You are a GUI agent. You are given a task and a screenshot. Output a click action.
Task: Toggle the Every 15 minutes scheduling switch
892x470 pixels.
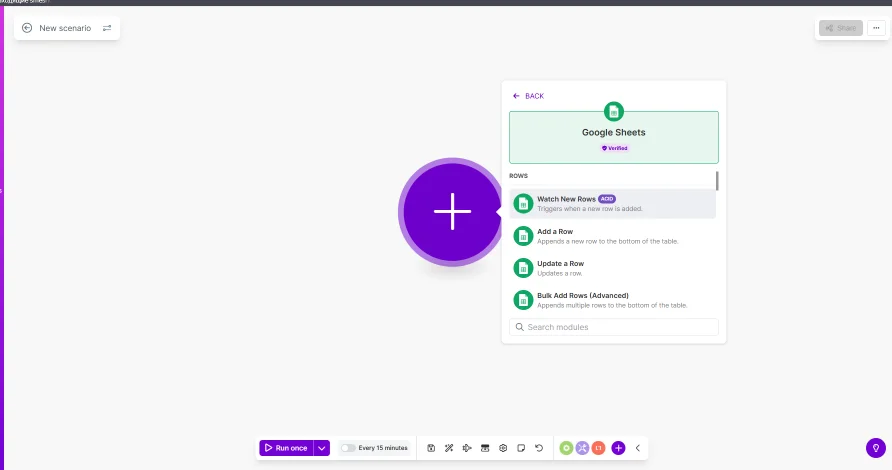tap(348, 448)
